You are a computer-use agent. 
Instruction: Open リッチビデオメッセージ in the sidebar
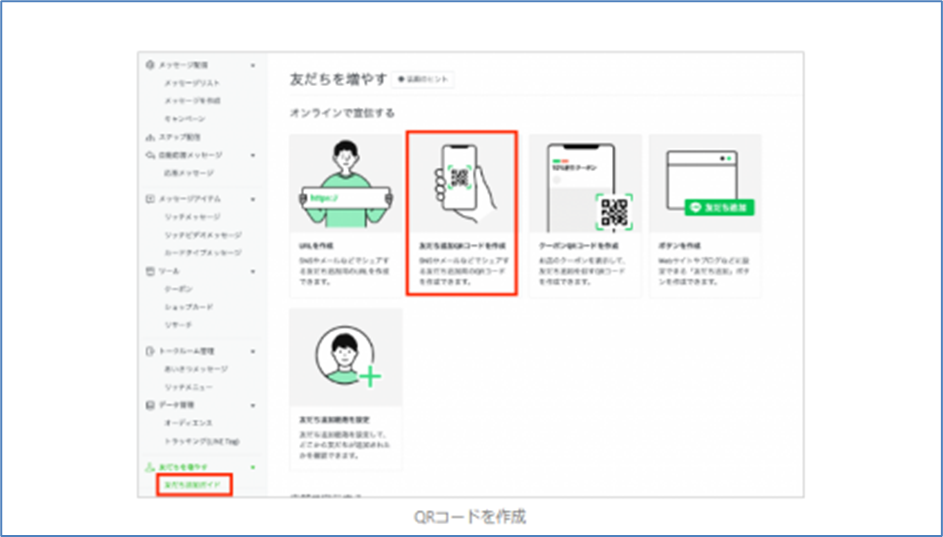[203, 235]
